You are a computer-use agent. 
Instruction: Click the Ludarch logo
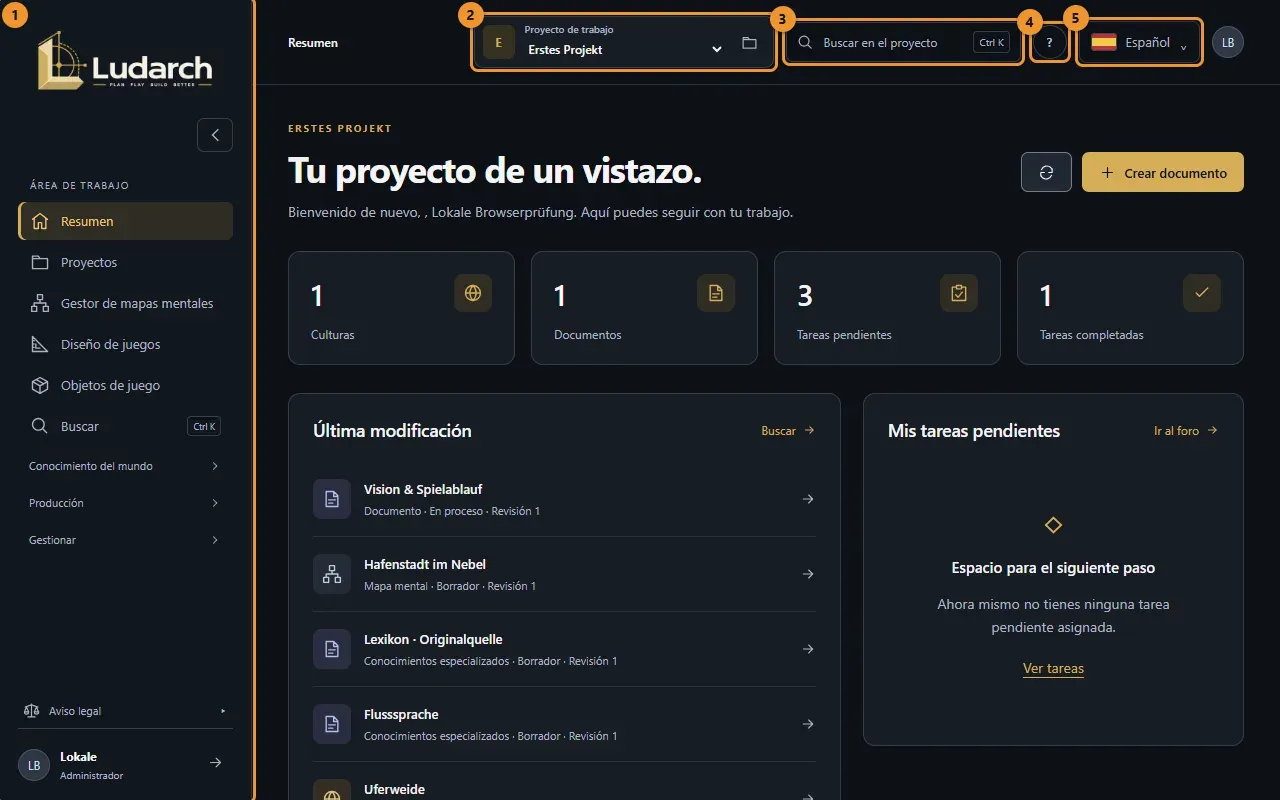125,60
